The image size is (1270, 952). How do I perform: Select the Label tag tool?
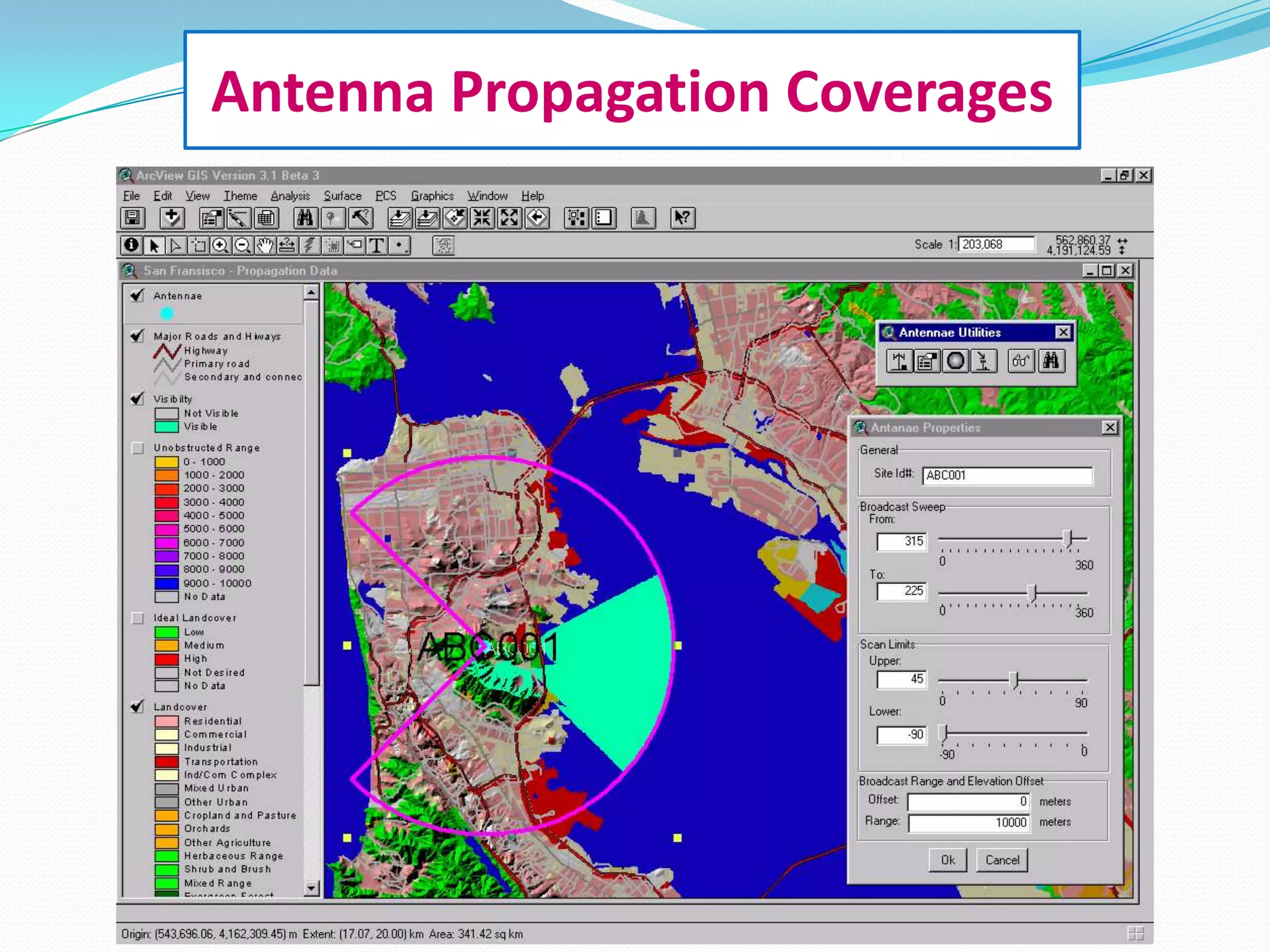click(x=354, y=245)
